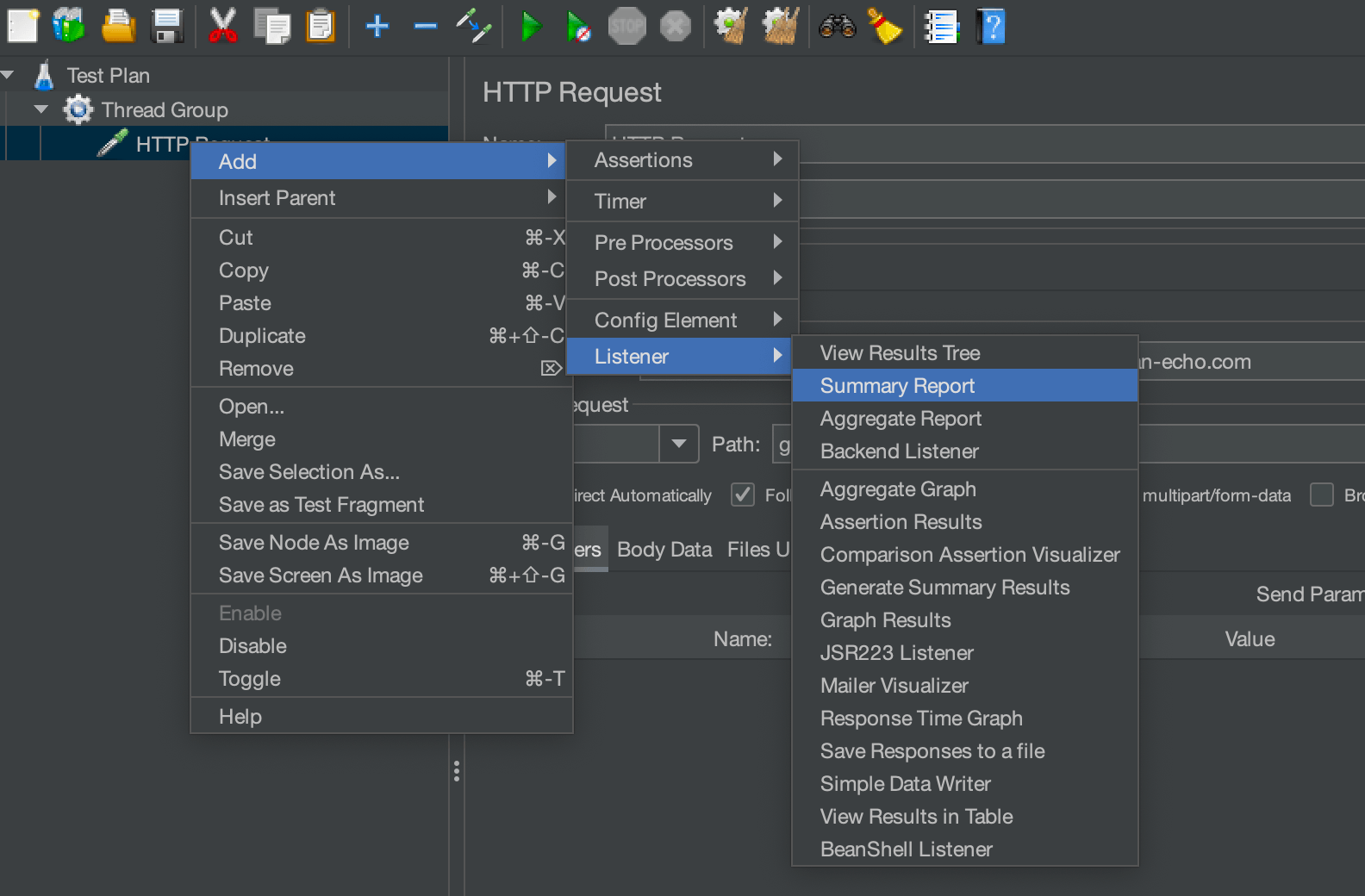Image resolution: width=1365 pixels, height=896 pixels.
Task: Click the Toggle enable/disable wand icon
Action: [x=474, y=26]
